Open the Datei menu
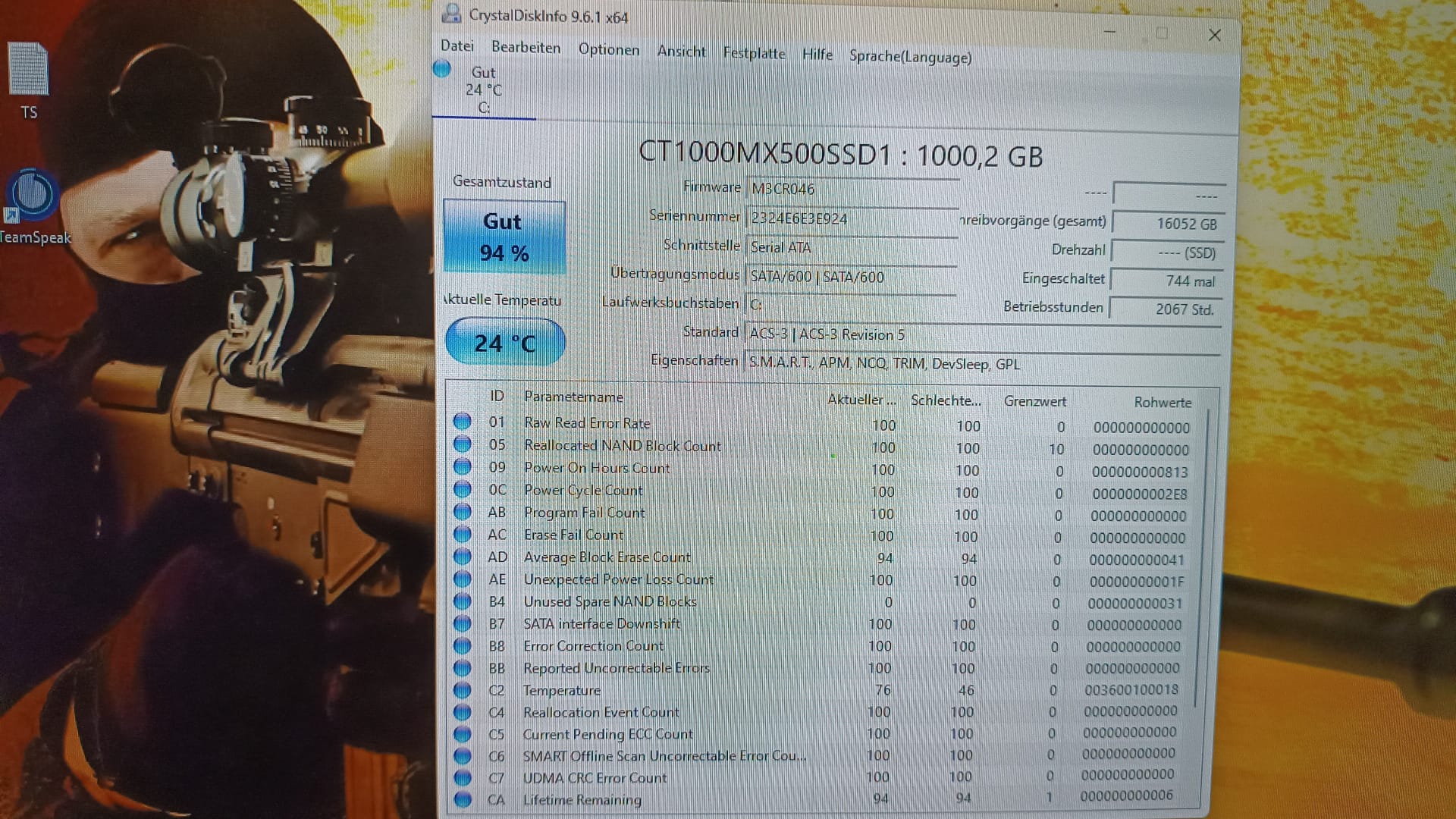 pos(457,45)
